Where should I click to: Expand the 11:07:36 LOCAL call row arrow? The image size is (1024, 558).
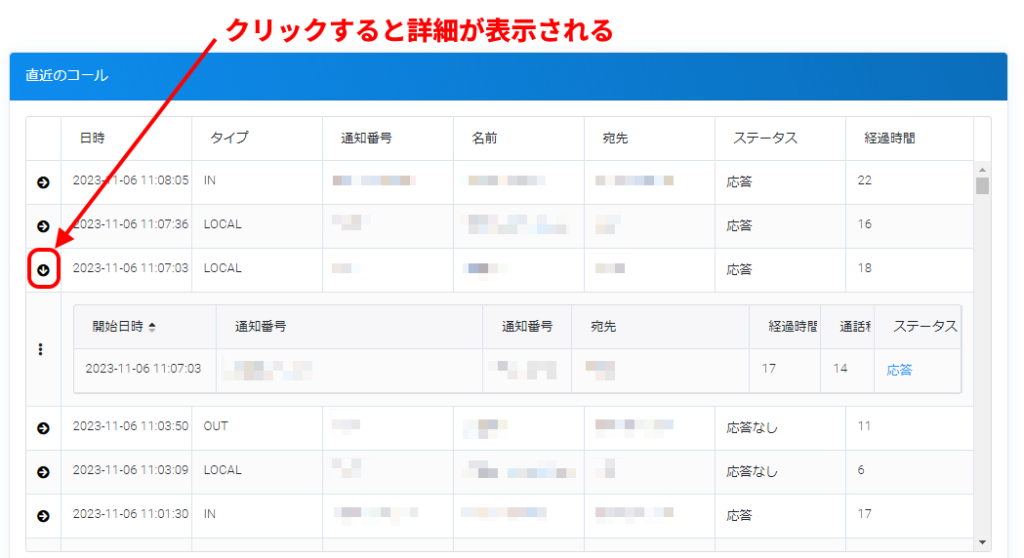pos(43,226)
